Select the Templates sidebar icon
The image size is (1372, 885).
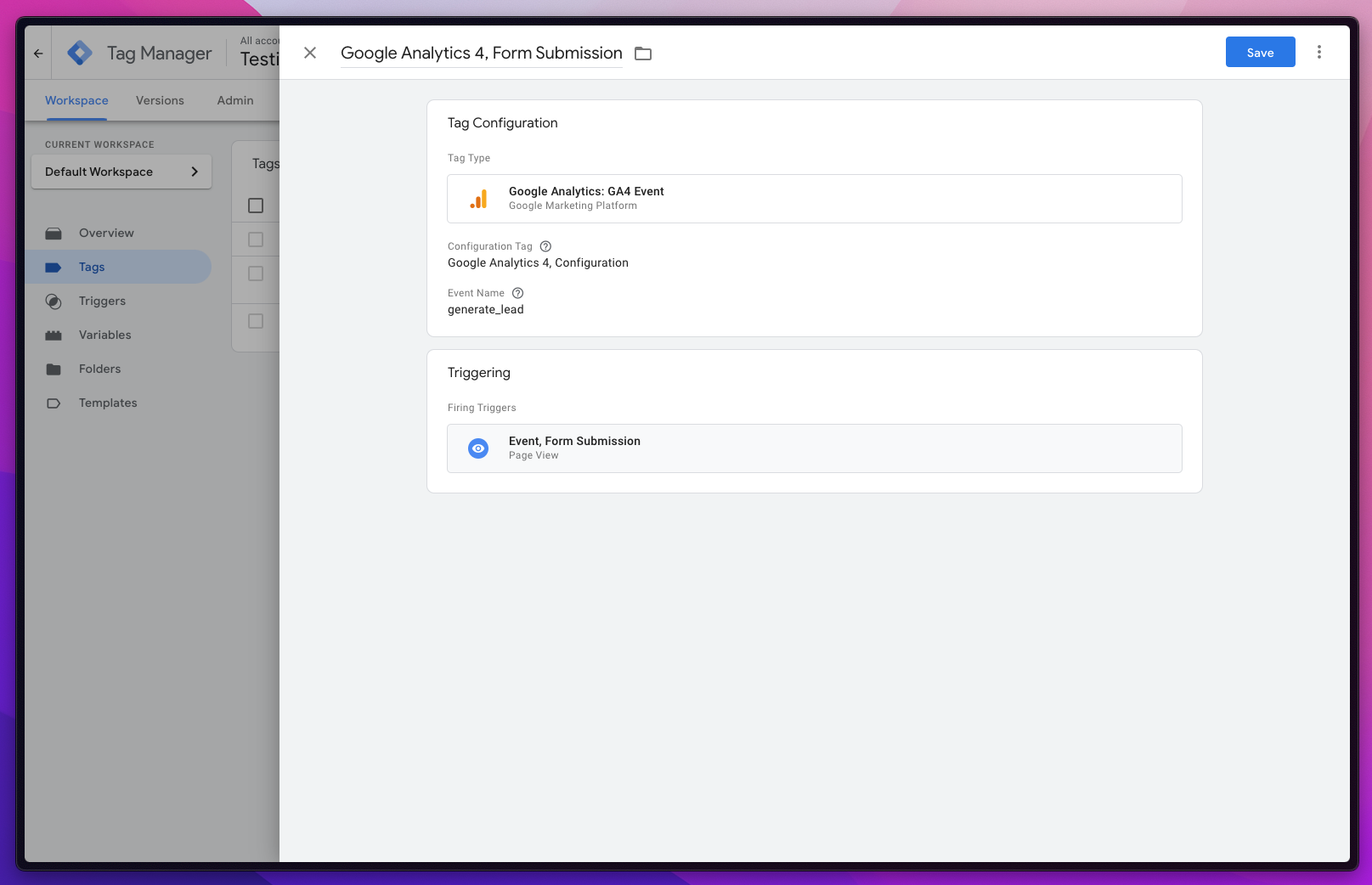click(x=54, y=403)
